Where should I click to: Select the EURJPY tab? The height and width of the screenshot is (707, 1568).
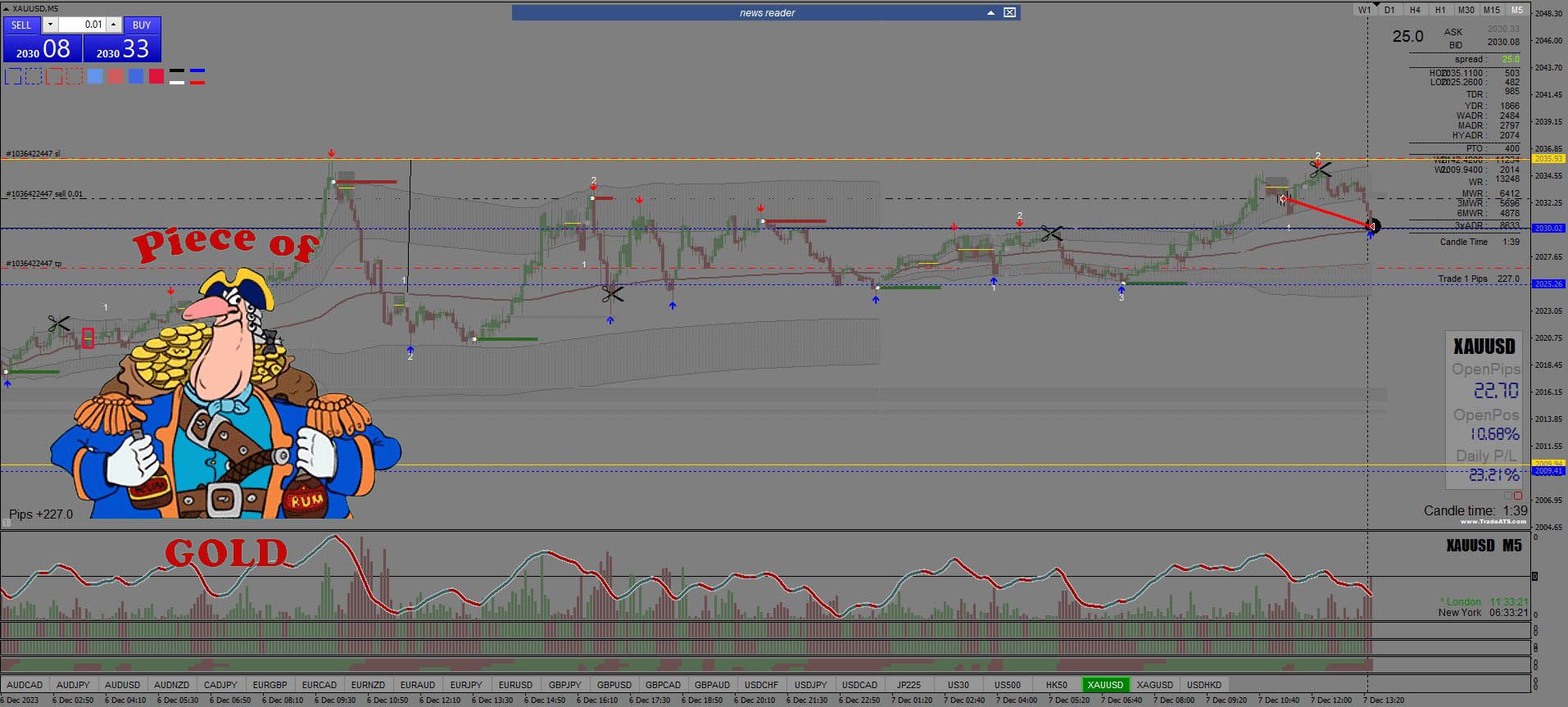coord(467,685)
